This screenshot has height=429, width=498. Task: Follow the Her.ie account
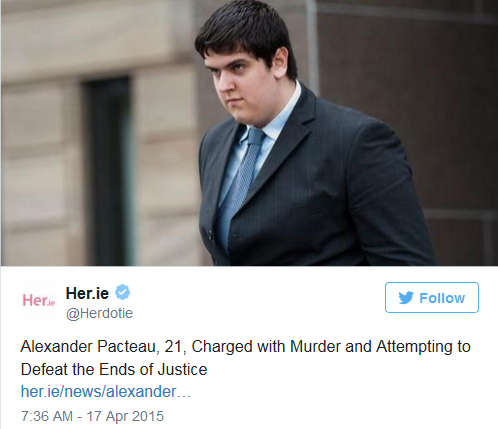tap(432, 297)
